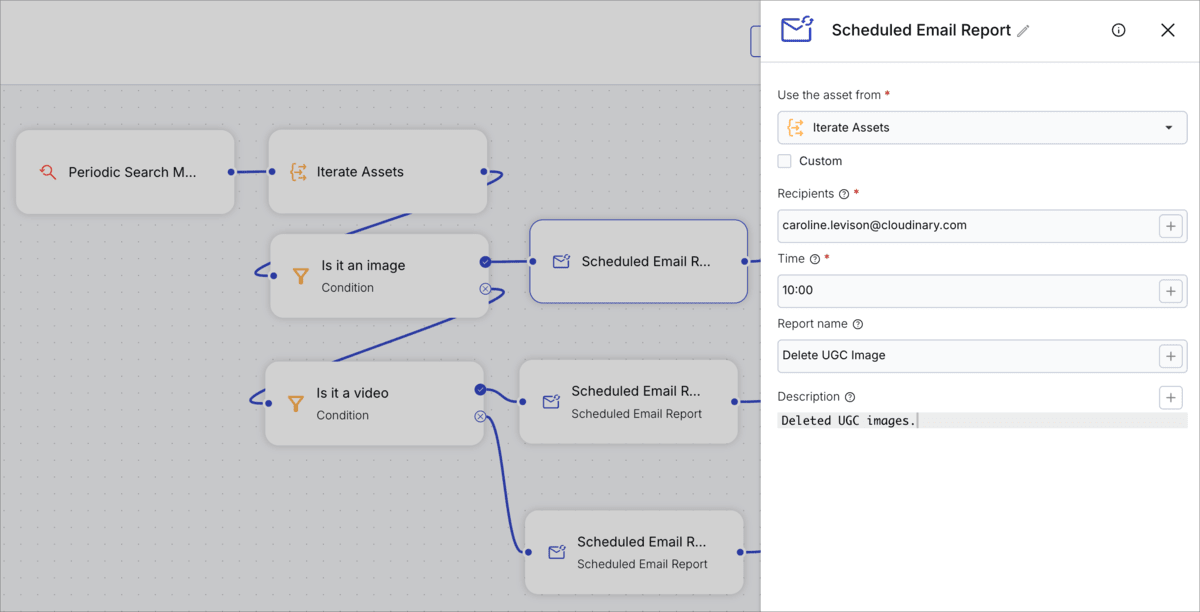1200x612 pixels.
Task: Click the search icon on Periodic Search node
Action: 47,171
